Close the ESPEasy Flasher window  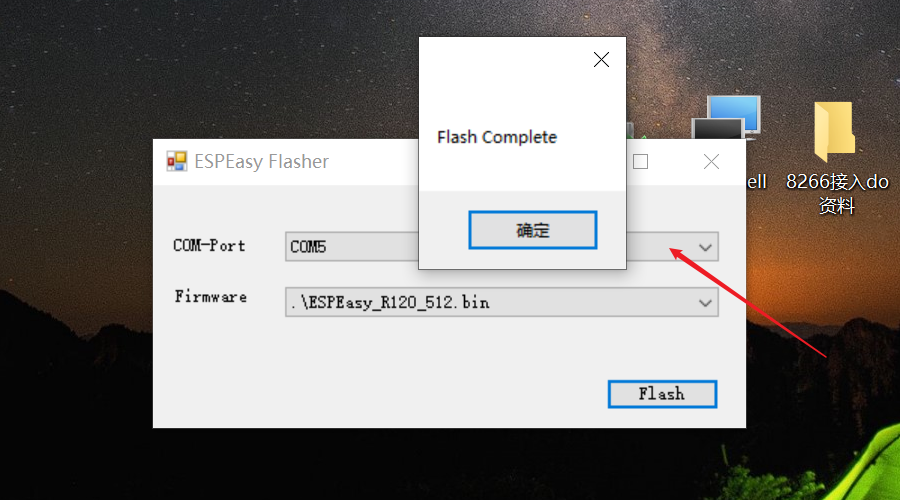point(711,162)
